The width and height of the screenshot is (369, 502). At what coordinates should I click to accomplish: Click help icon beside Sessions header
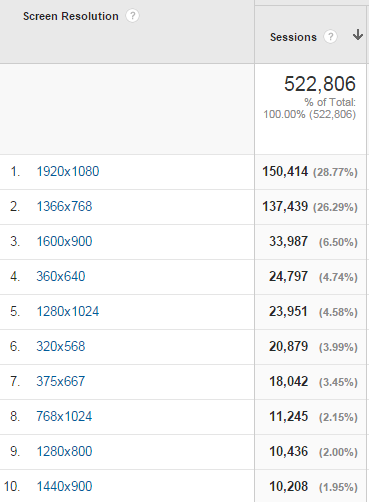(330, 37)
